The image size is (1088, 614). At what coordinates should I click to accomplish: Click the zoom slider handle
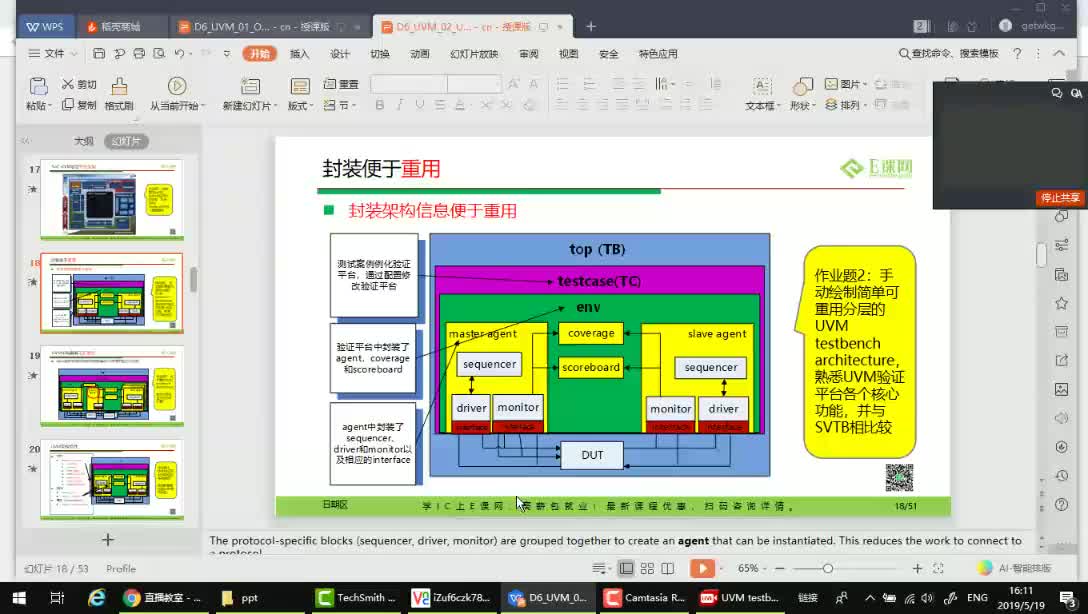tap(827, 568)
